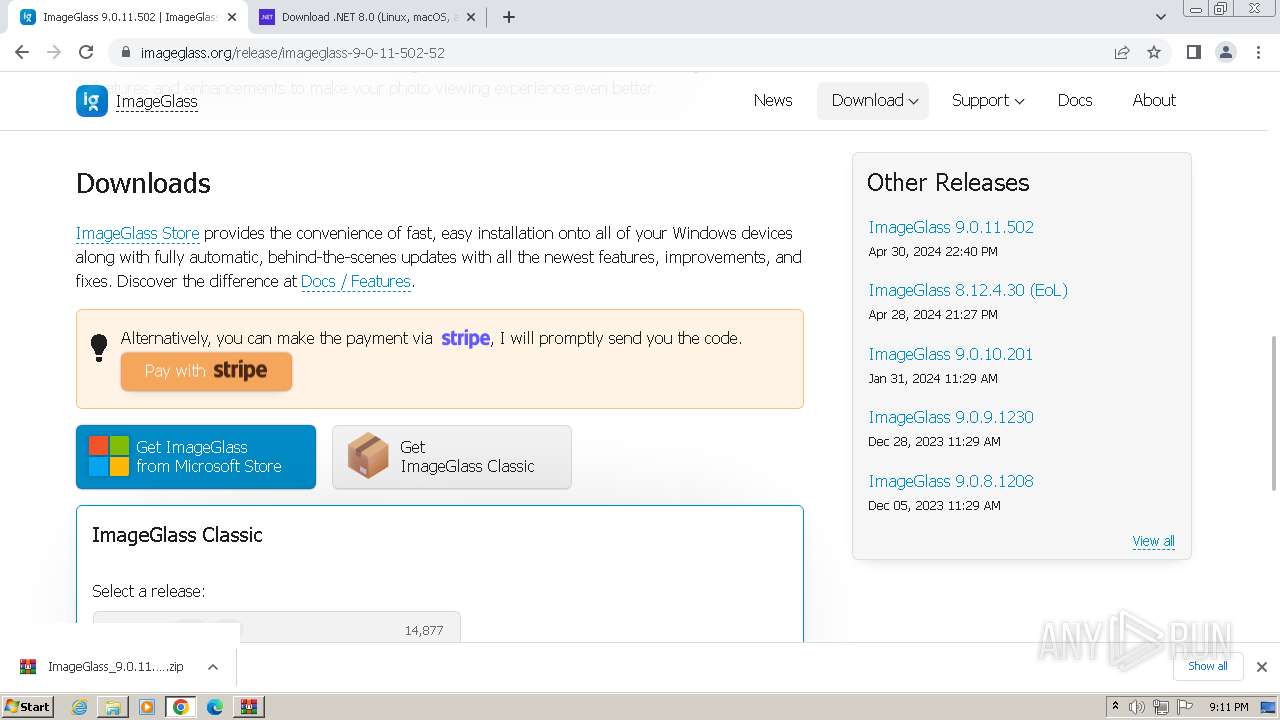This screenshot has height=720, width=1280.
Task: Click the address bar URL
Action: [x=292, y=52]
